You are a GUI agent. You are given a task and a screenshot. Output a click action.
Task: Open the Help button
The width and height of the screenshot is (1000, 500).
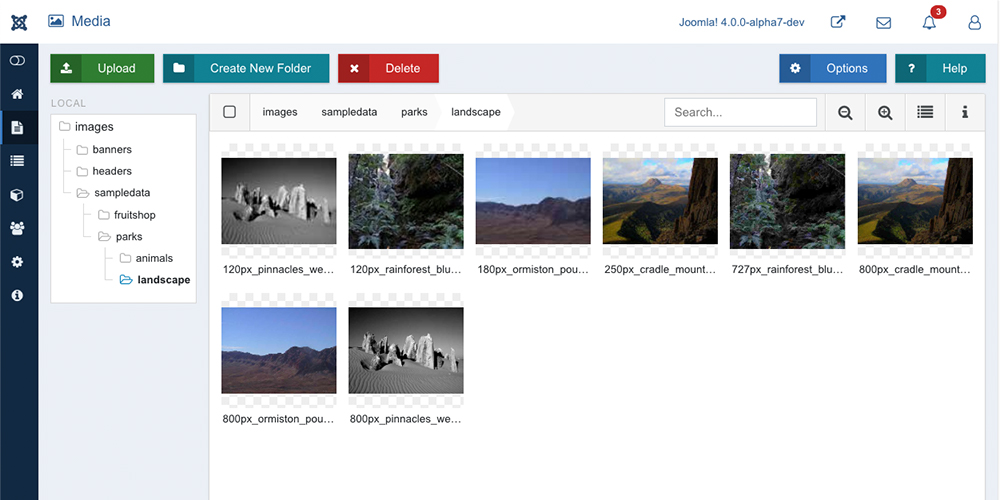point(941,68)
